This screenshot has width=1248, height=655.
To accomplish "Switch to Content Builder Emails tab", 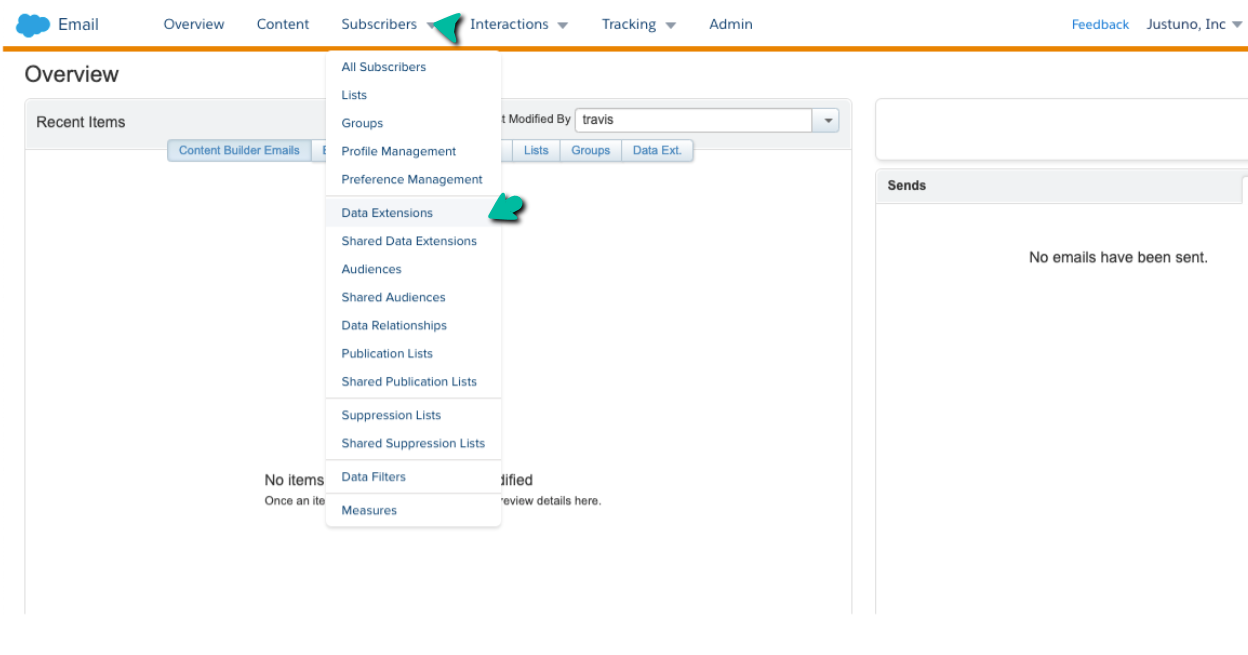I will click(239, 150).
